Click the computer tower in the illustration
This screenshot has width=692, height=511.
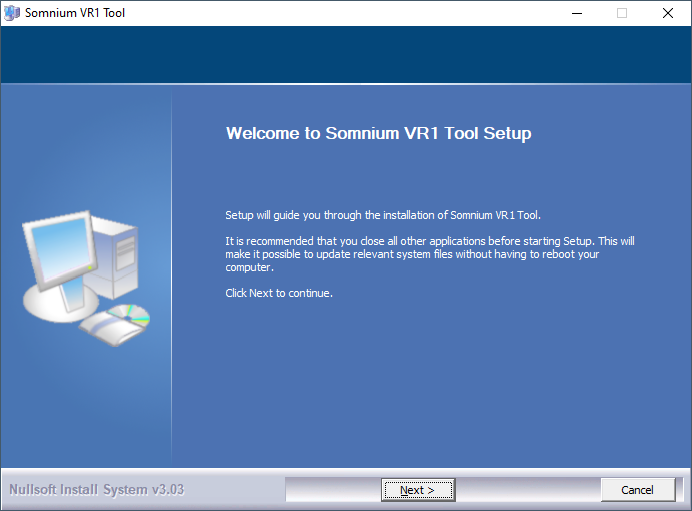[118, 258]
